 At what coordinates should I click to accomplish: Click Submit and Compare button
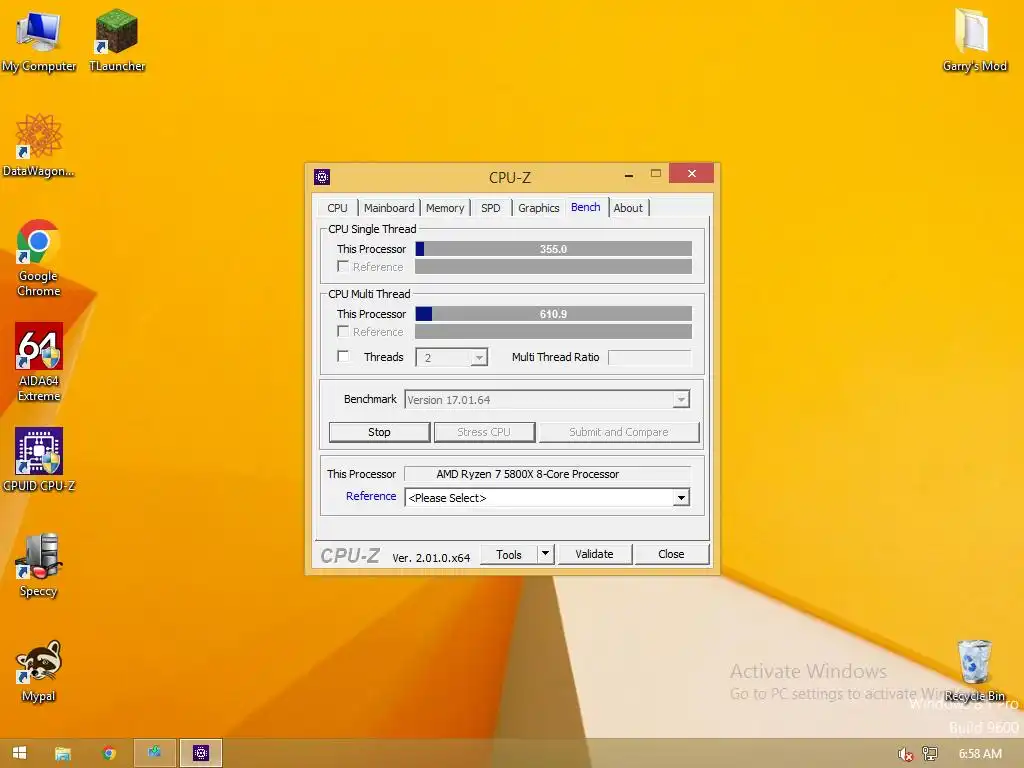pyautogui.click(x=618, y=432)
